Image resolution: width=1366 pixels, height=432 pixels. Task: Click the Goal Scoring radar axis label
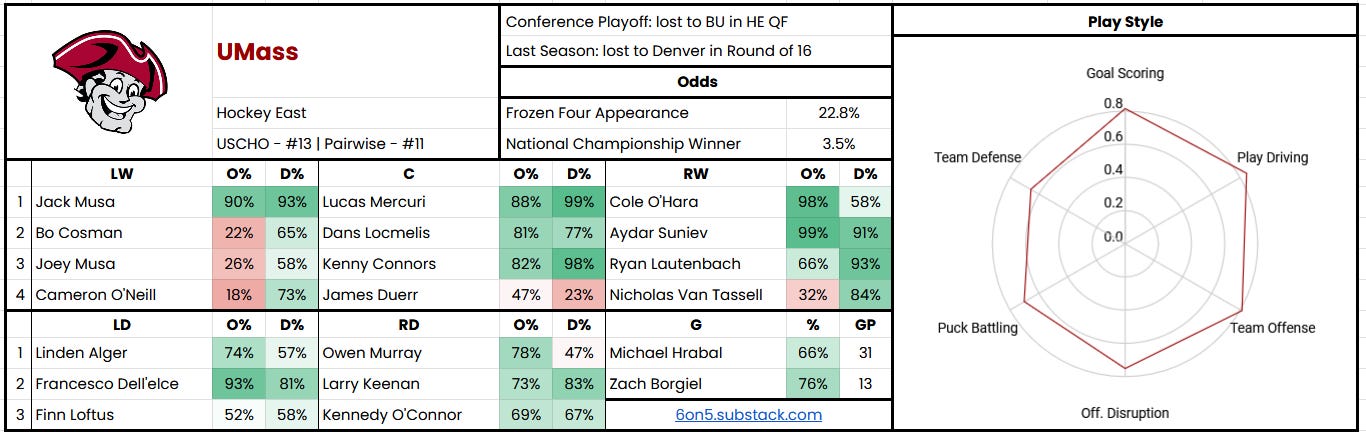[x=1125, y=73]
